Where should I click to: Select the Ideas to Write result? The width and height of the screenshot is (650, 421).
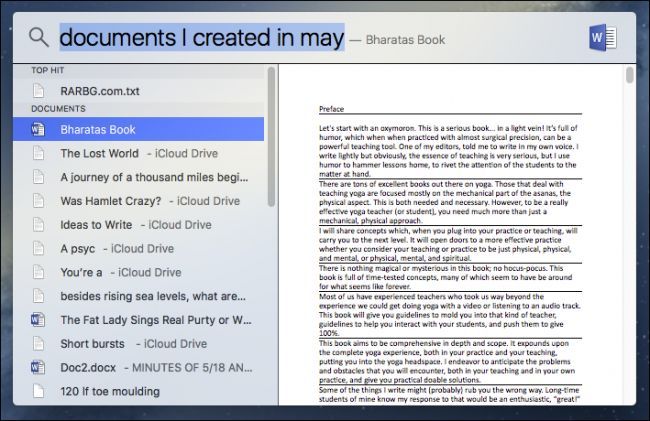[138, 225]
